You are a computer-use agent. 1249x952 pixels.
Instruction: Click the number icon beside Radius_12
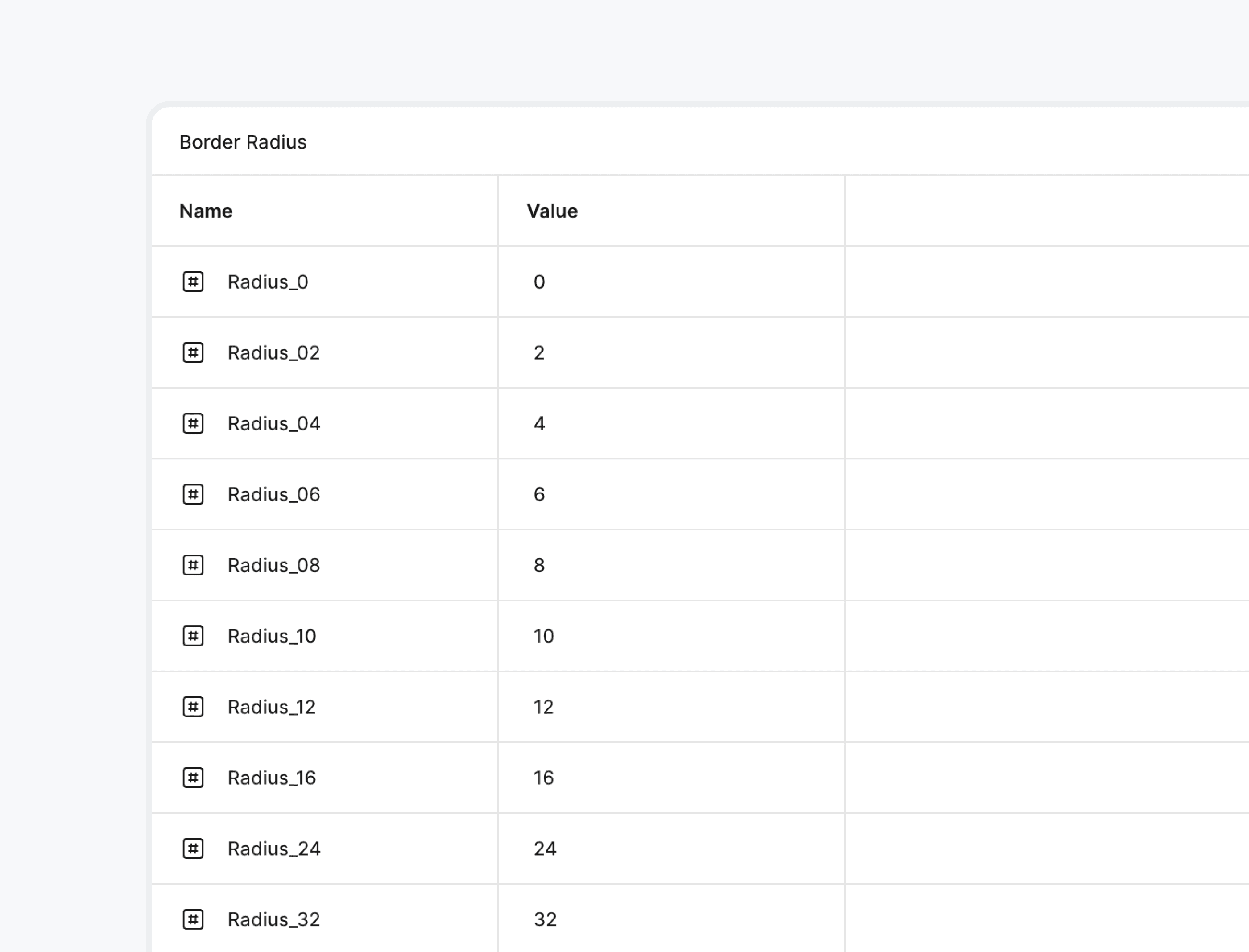[x=193, y=707]
